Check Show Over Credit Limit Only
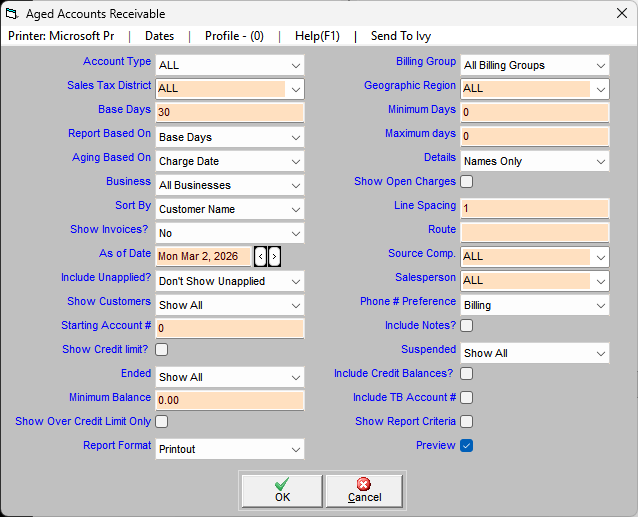Viewport: 638px width, 517px height. pos(162,422)
